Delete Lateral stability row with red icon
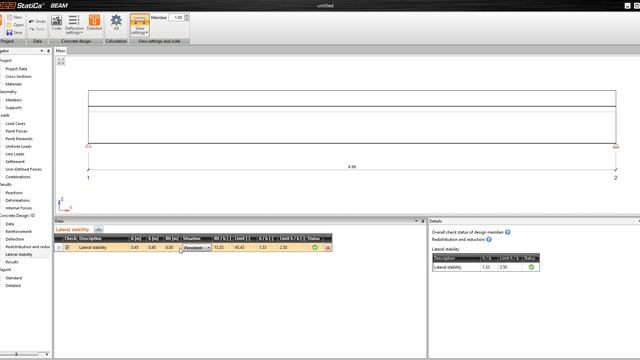This screenshot has height=360, width=640. [x=327, y=247]
